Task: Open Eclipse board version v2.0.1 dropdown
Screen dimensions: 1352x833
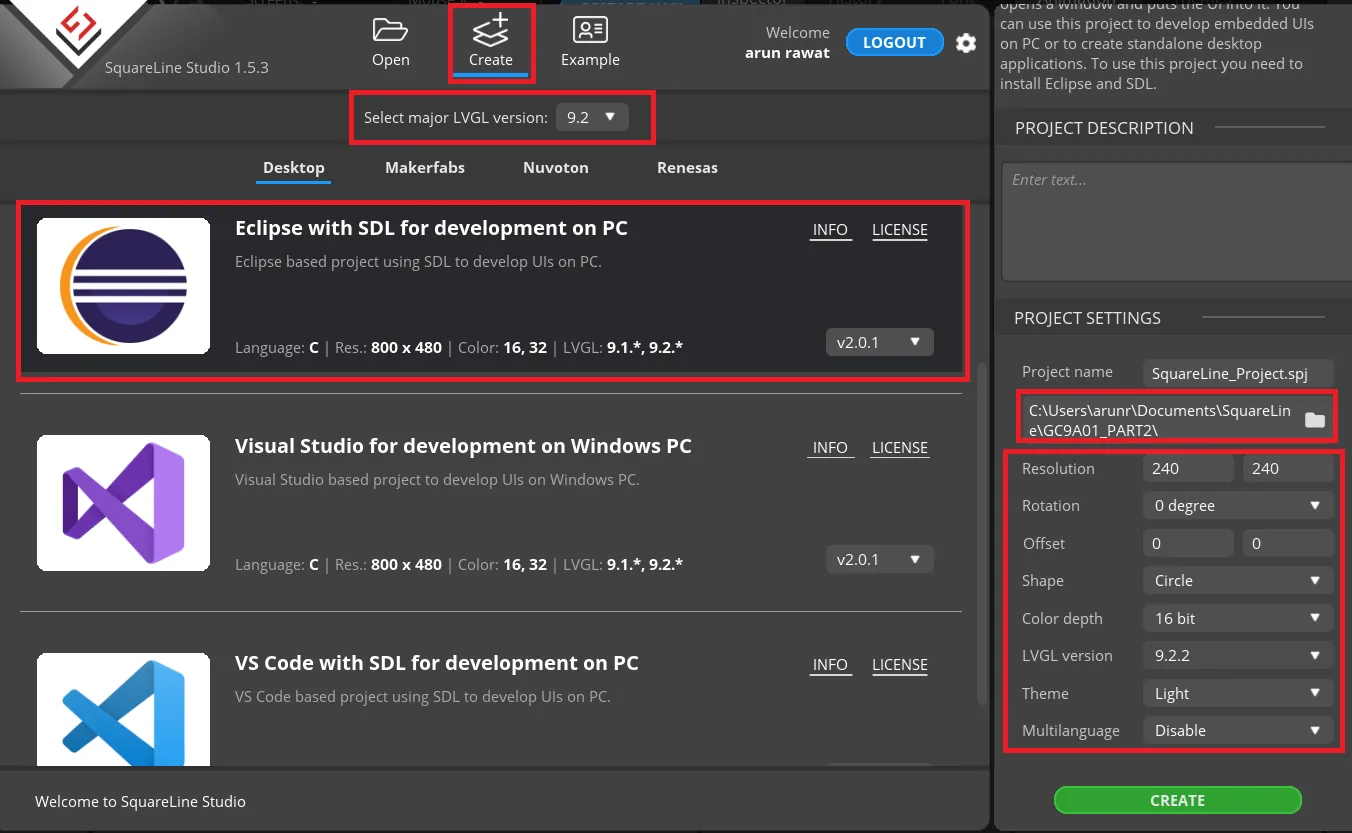Action: pyautogui.click(x=879, y=342)
